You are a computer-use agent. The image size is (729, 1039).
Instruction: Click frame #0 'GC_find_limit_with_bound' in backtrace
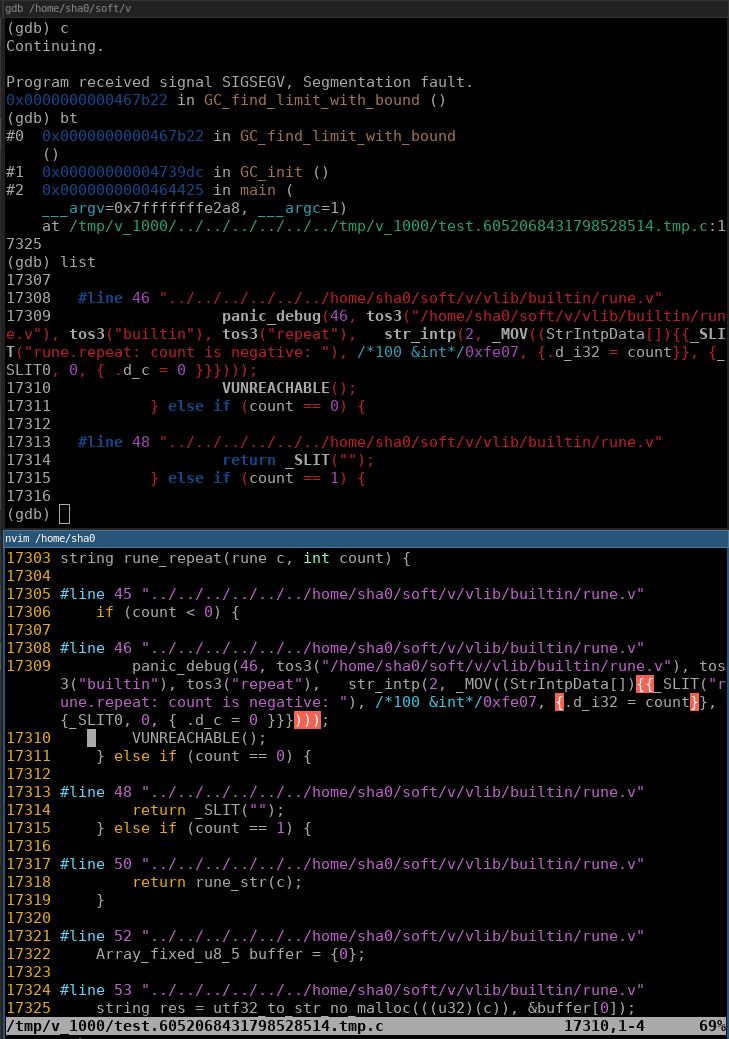click(347, 137)
